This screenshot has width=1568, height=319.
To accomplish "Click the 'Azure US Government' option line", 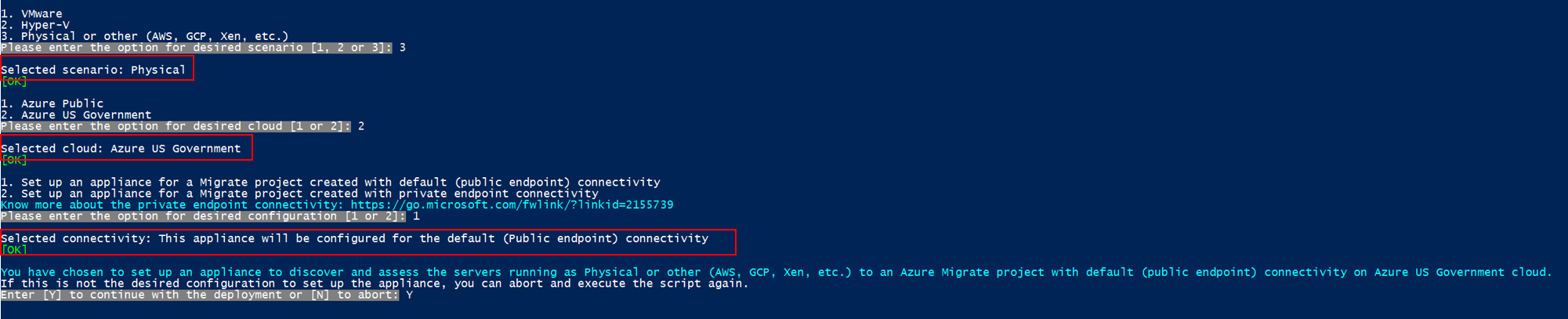I will [x=76, y=114].
